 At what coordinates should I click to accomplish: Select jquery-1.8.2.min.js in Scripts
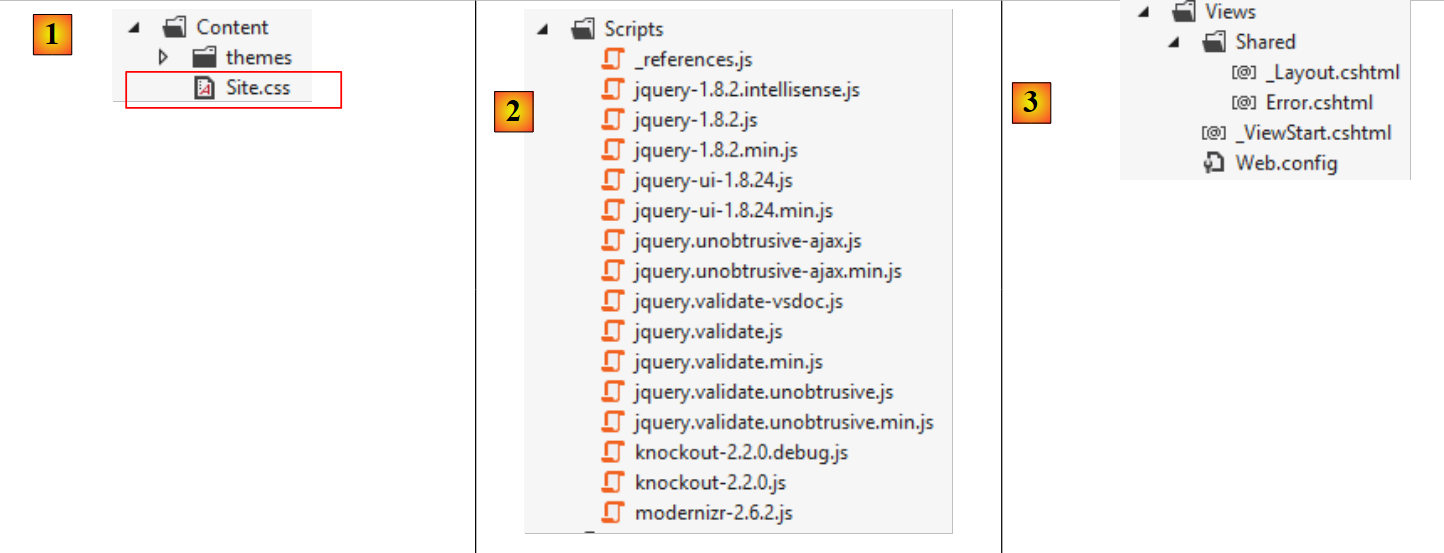715,151
